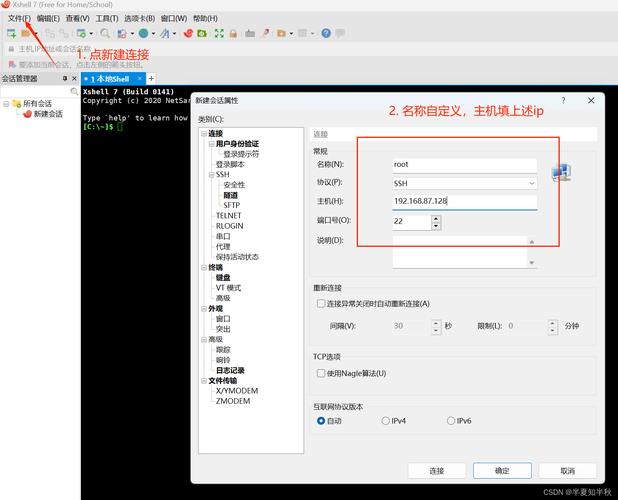Toggle full screen with the green arrows icon
618x500 pixels.
click(x=219, y=33)
